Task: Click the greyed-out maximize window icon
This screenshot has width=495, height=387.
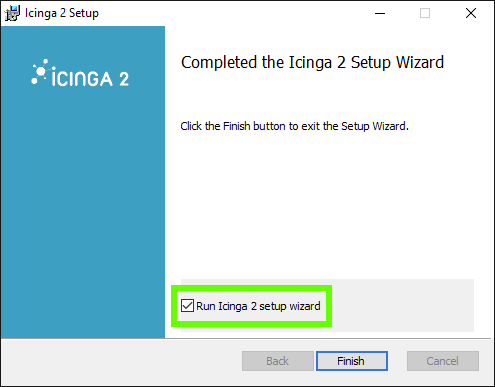Action: [x=425, y=13]
